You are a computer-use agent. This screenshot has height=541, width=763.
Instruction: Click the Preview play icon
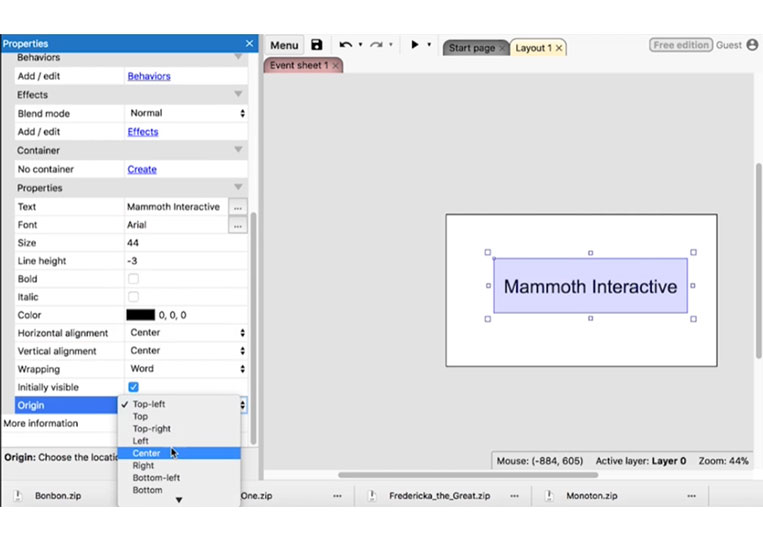tap(415, 44)
